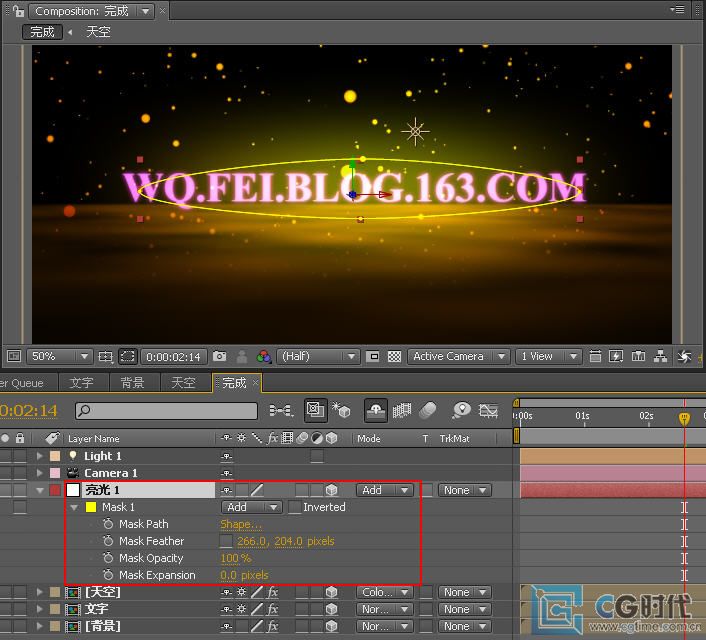Click the Mask Opacity 100% value
Viewport: 706px width, 640px height.
tap(235, 558)
